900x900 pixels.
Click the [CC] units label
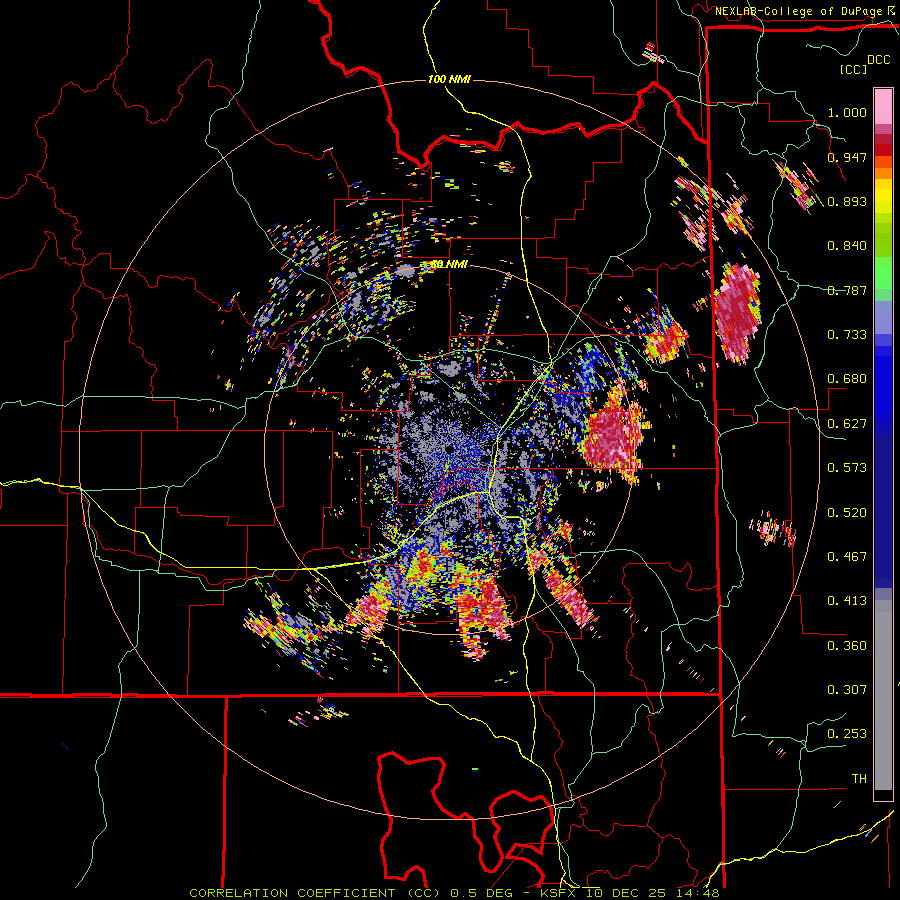pos(853,69)
